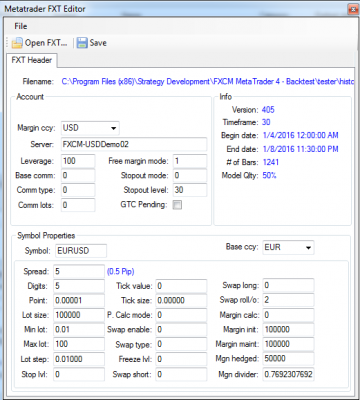Click the Lot step input field
The width and height of the screenshot is (360, 400).
tap(79, 359)
